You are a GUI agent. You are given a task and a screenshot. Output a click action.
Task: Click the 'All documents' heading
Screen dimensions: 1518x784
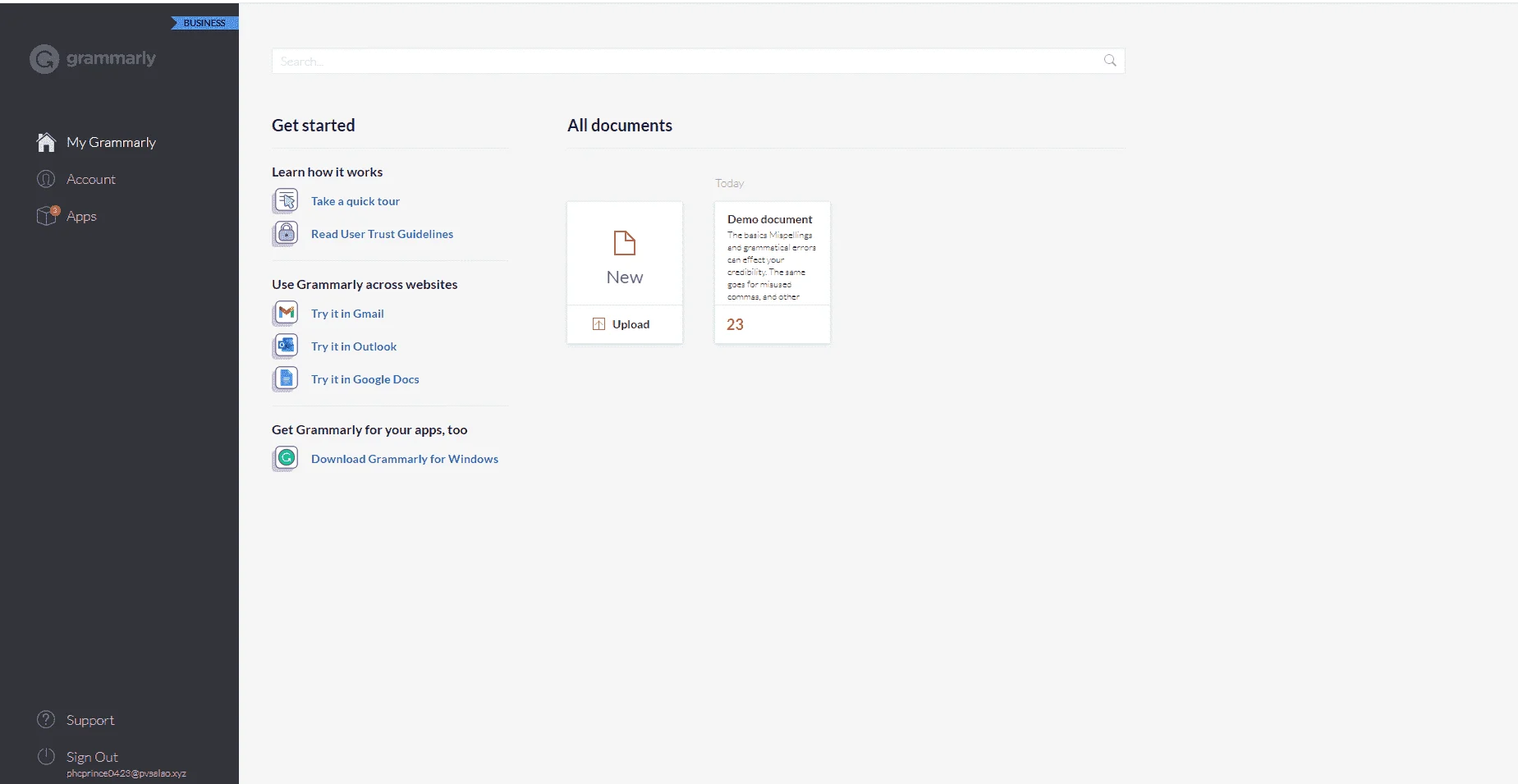pyautogui.click(x=620, y=126)
